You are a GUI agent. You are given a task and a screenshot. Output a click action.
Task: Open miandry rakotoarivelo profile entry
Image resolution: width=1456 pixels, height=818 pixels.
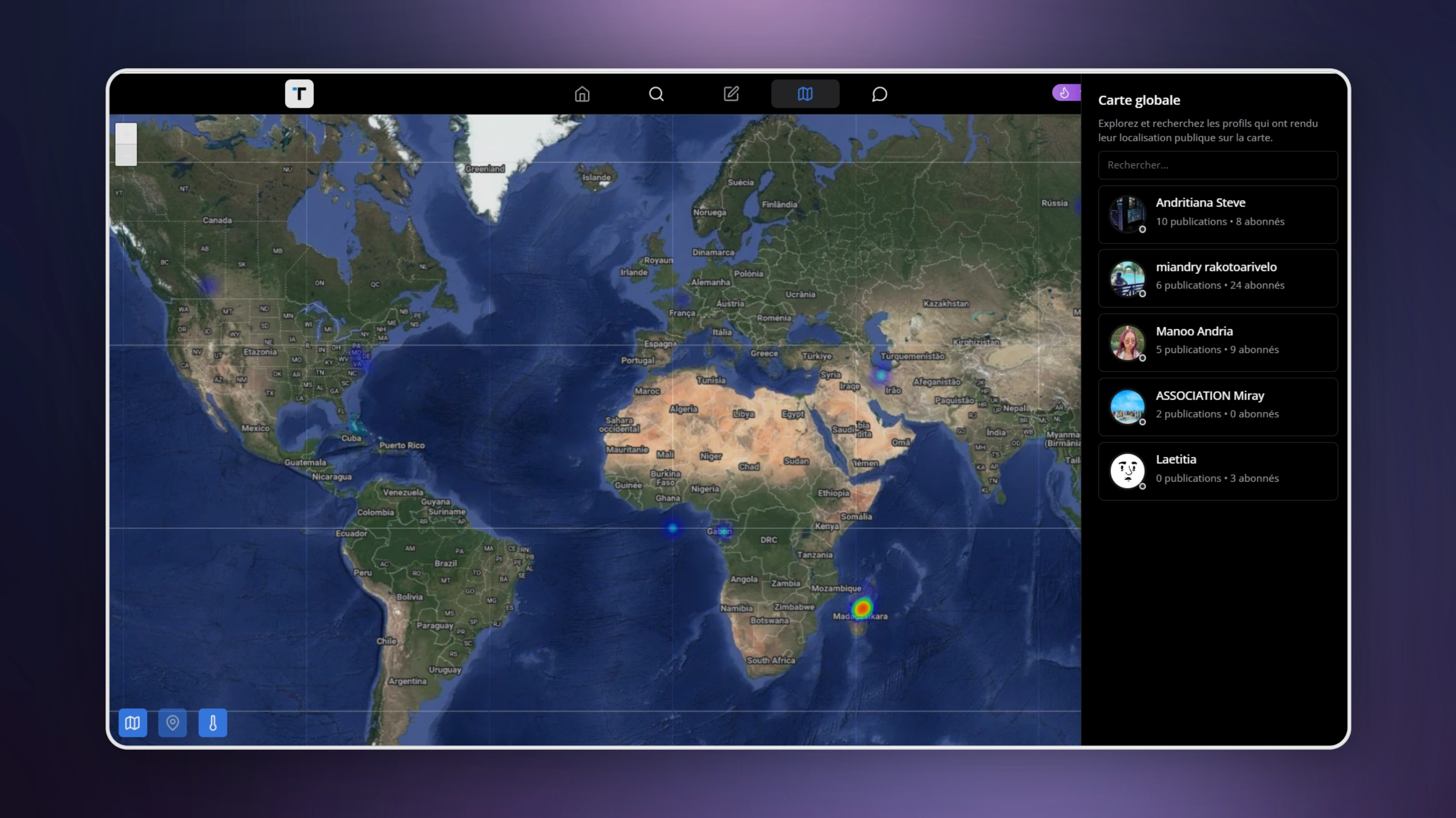tap(1218, 278)
